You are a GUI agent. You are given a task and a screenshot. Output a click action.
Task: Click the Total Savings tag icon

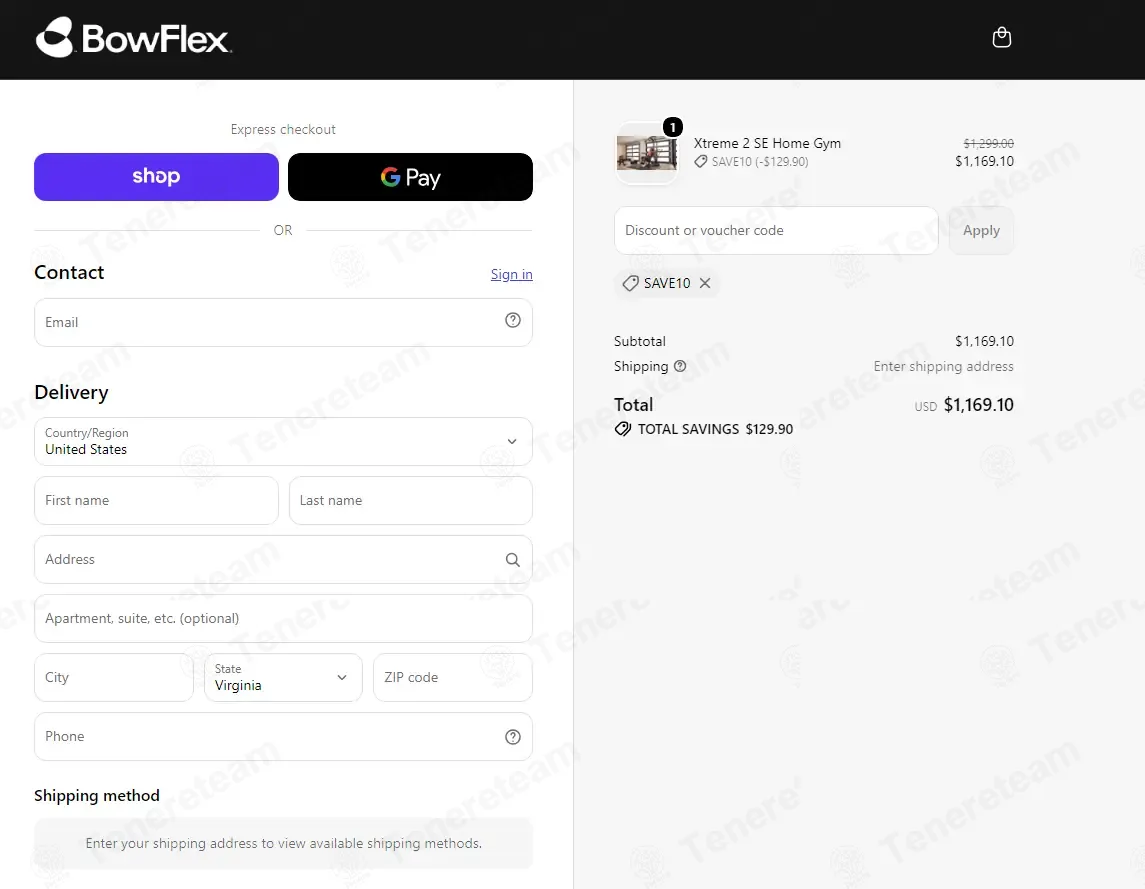coord(623,429)
